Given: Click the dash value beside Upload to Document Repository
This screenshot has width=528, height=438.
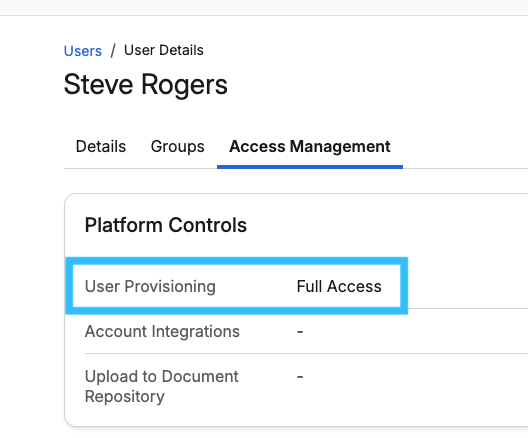Looking at the screenshot, I should (300, 377).
